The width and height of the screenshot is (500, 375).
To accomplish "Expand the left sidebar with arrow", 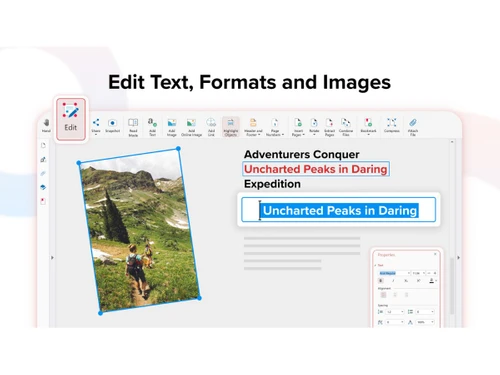I will coord(52,258).
